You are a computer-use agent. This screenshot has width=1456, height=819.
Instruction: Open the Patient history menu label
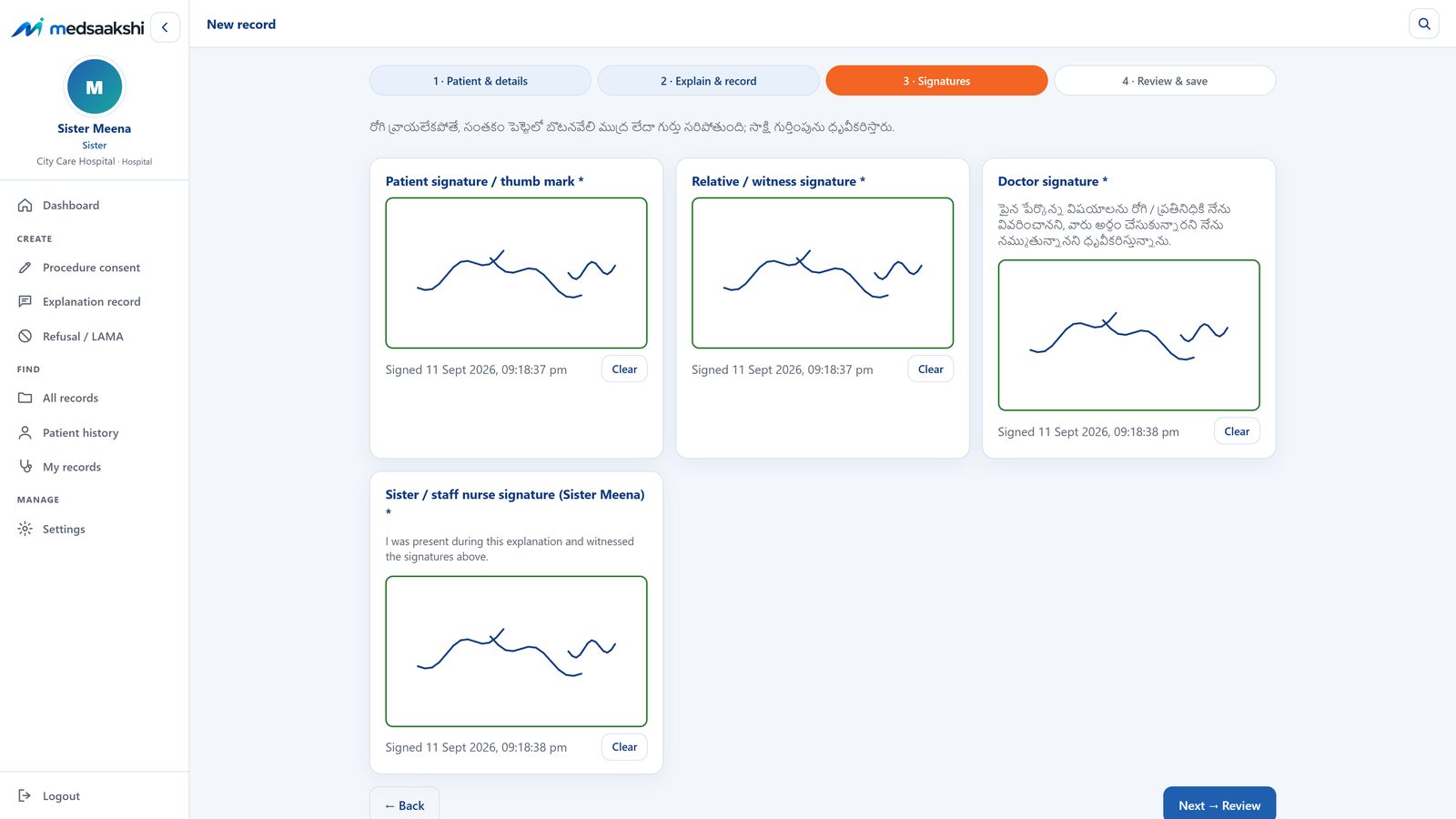pyautogui.click(x=81, y=433)
